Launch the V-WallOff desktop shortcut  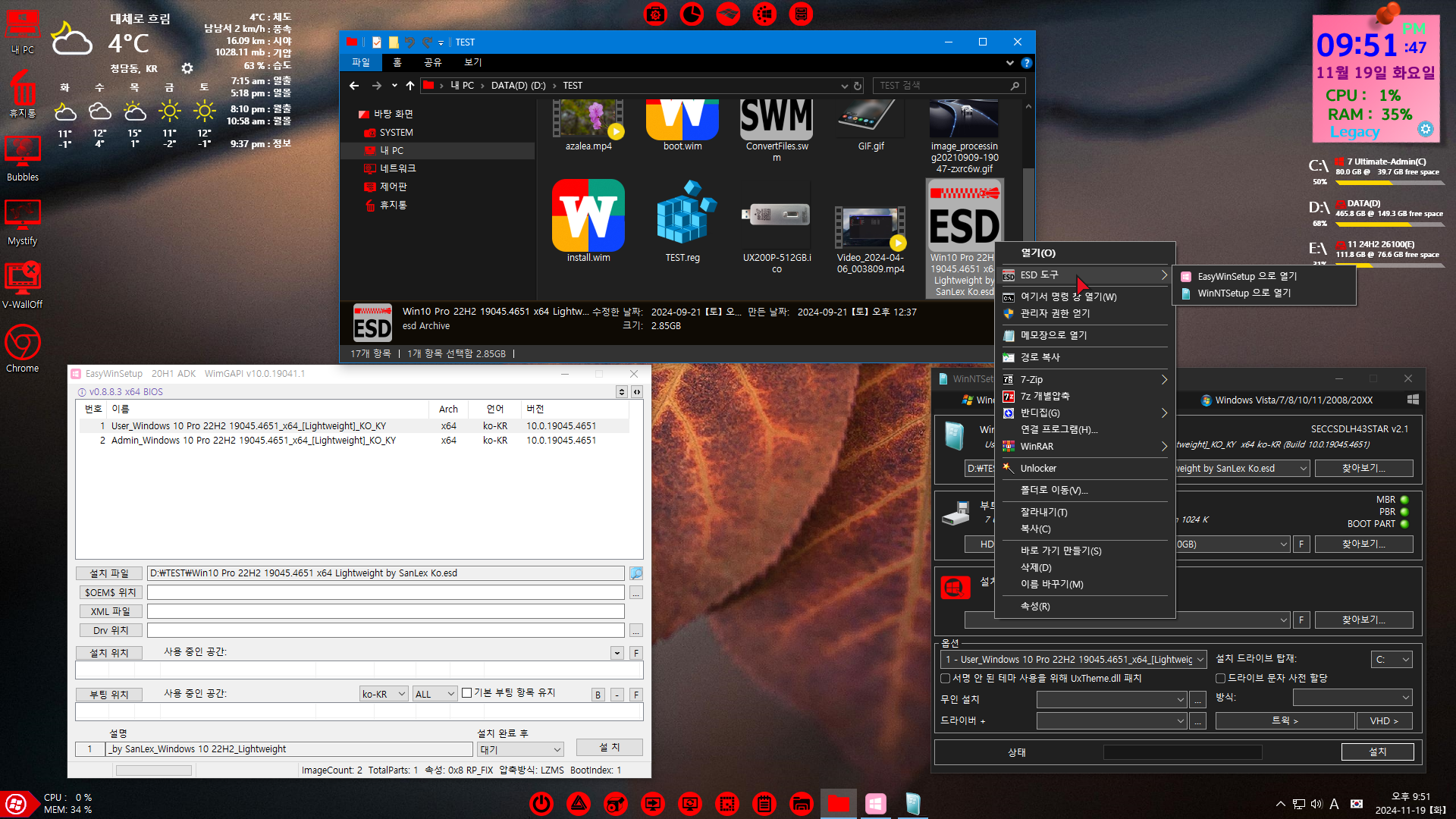[x=23, y=286]
